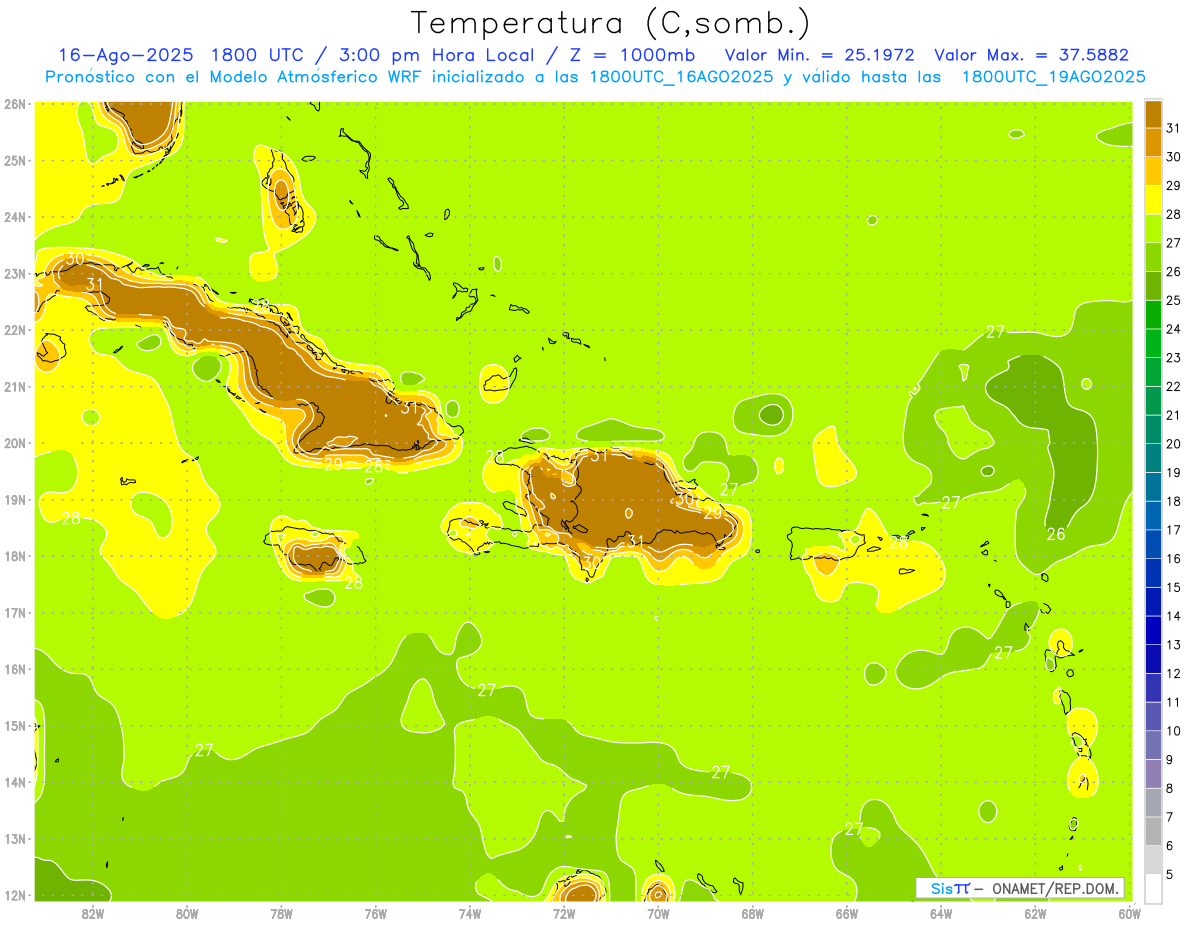Click legend scale value 5
The height and width of the screenshot is (927, 1200).
click(x=1170, y=874)
